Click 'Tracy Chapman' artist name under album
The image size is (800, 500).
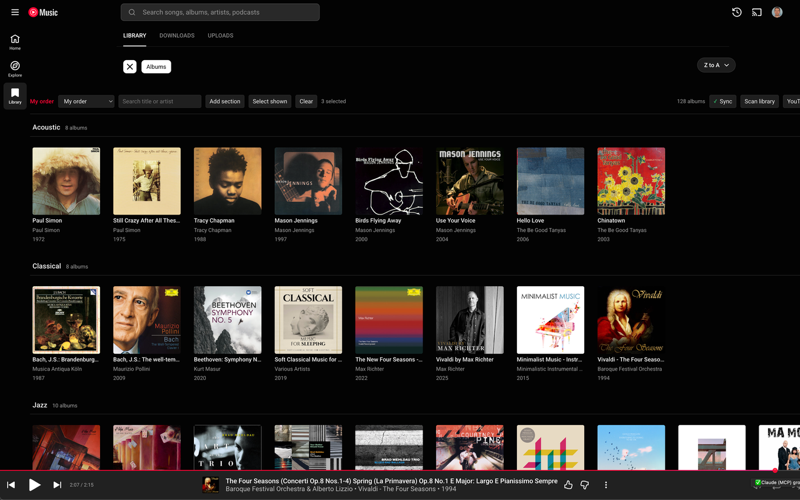(x=212, y=230)
